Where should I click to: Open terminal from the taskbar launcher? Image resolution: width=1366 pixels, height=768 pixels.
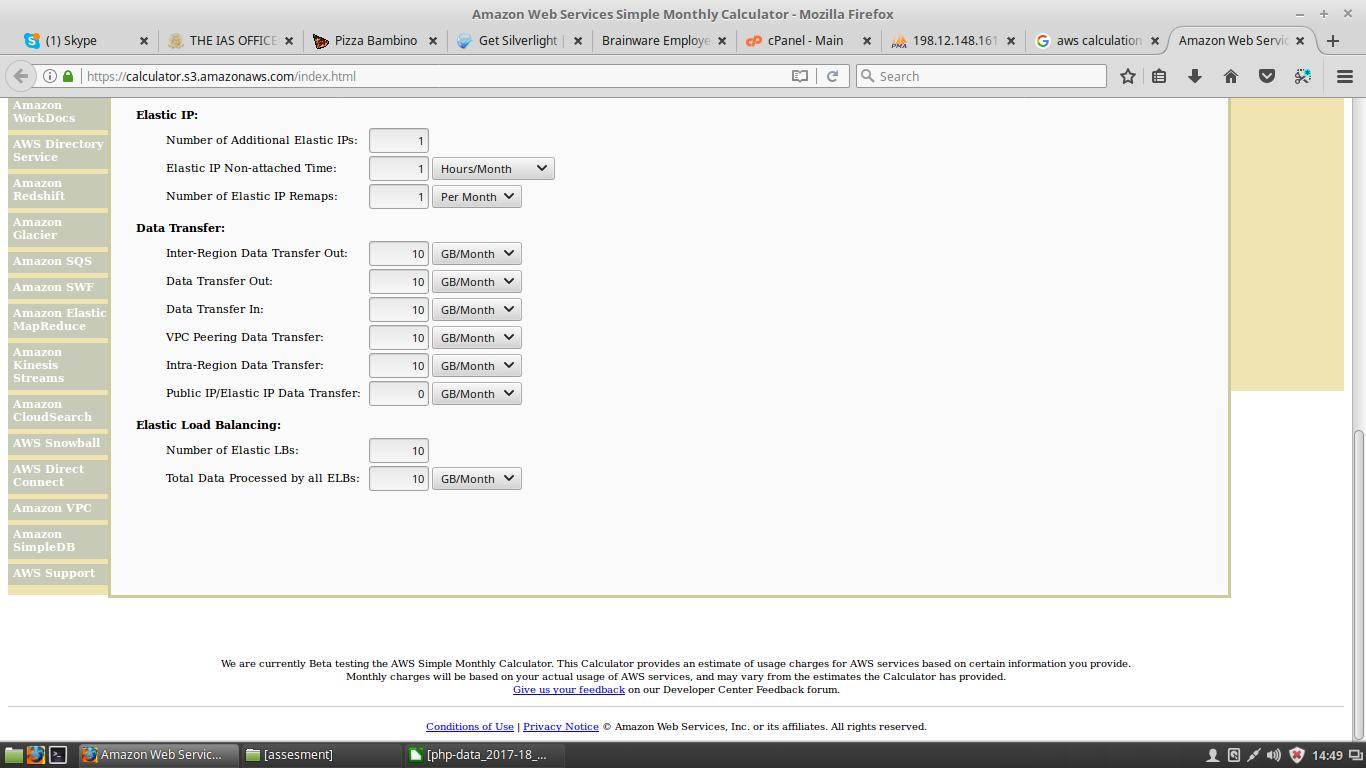point(58,755)
